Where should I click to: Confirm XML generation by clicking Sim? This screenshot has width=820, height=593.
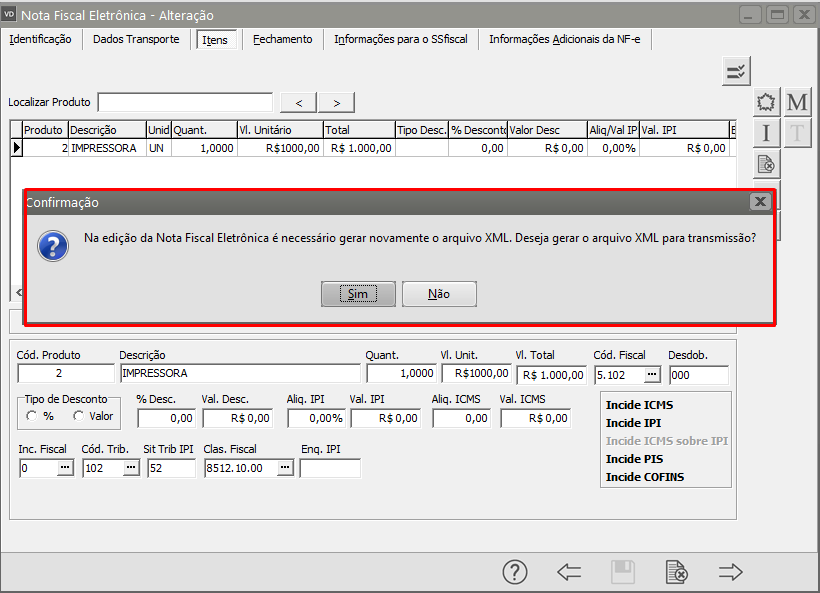[358, 294]
